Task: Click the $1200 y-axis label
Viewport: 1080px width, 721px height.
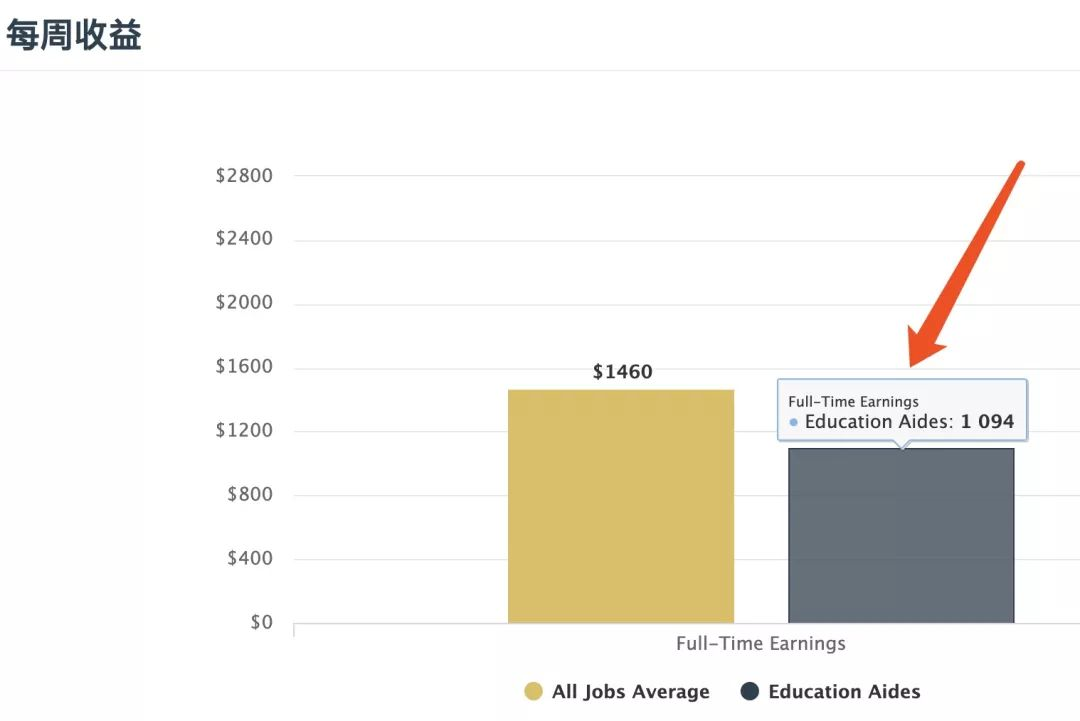Action: click(x=244, y=431)
